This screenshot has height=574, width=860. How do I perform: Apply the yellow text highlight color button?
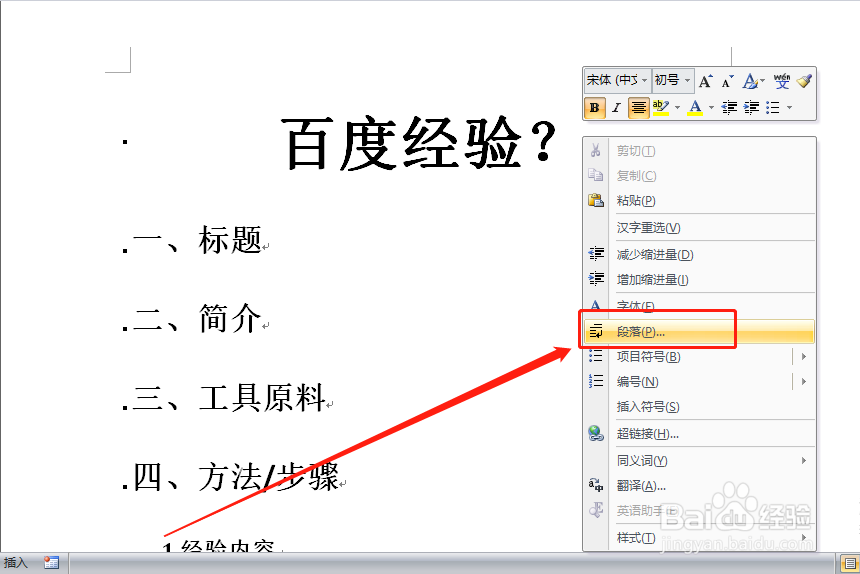[x=661, y=107]
